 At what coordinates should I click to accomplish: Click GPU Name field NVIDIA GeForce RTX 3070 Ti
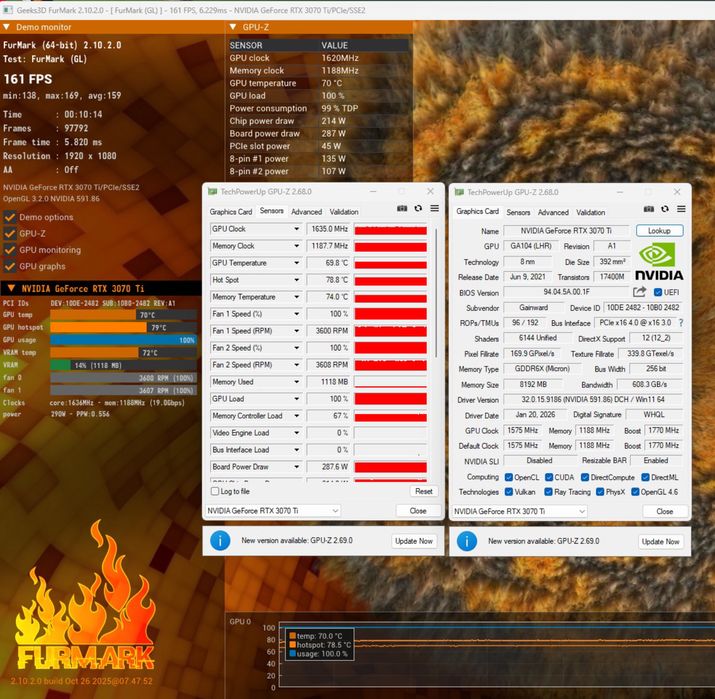566,231
